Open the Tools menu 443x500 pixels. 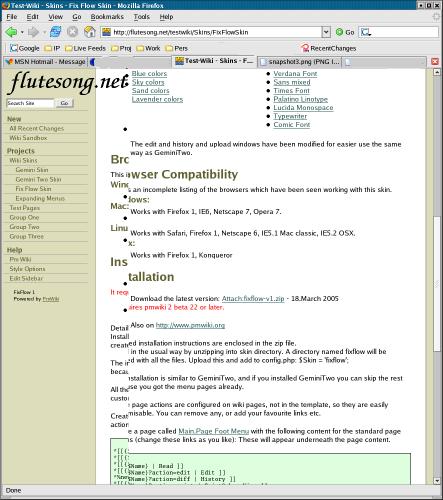coord(142,17)
